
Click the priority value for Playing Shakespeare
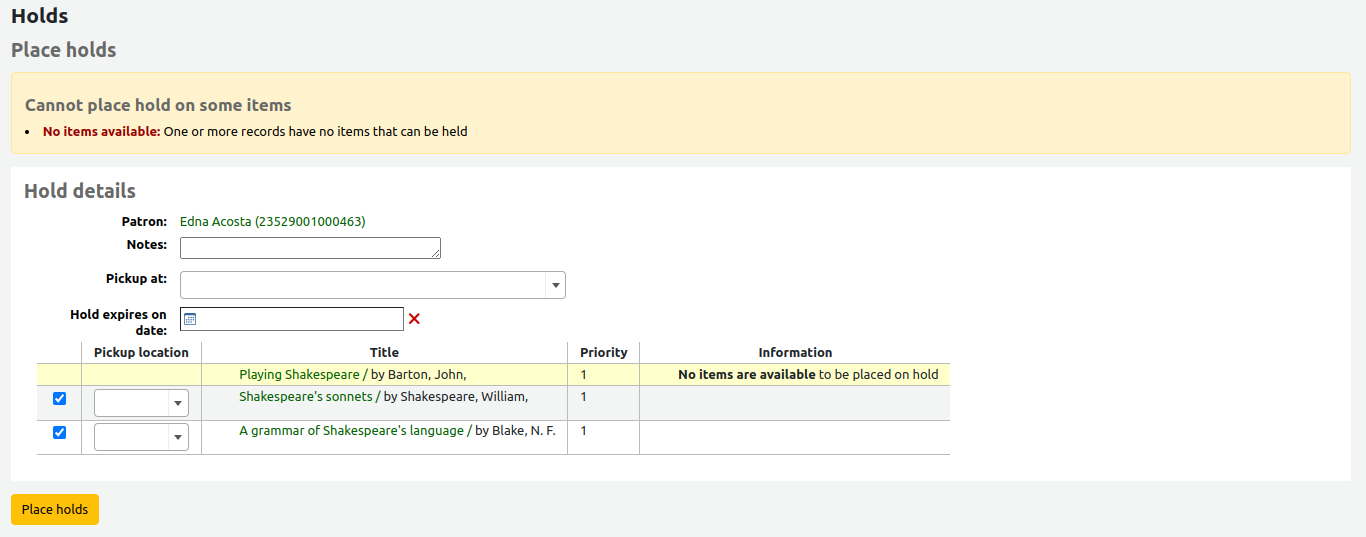[584, 375]
